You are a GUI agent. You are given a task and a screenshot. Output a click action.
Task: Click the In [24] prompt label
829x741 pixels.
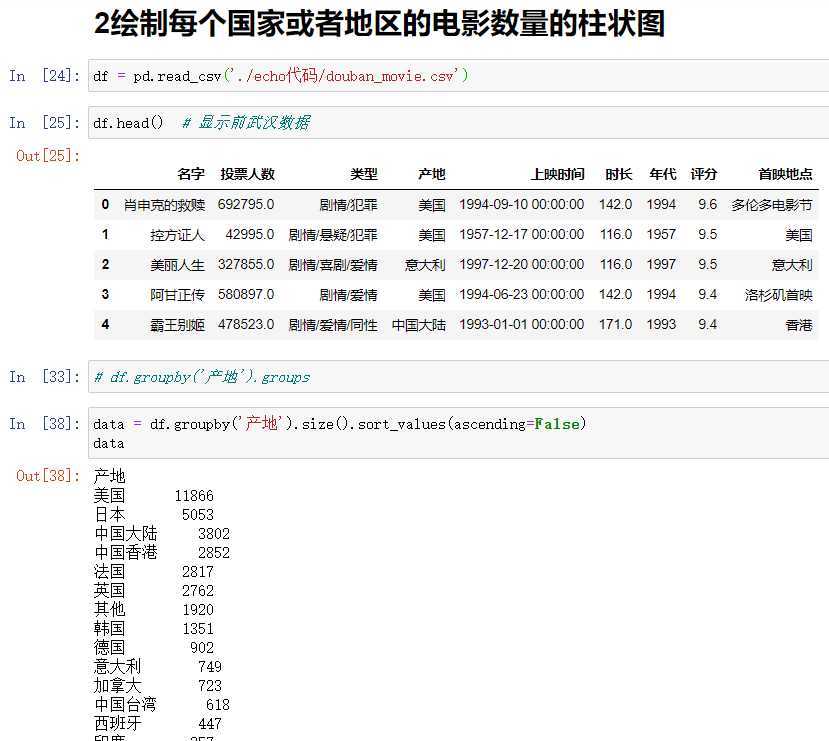click(44, 76)
